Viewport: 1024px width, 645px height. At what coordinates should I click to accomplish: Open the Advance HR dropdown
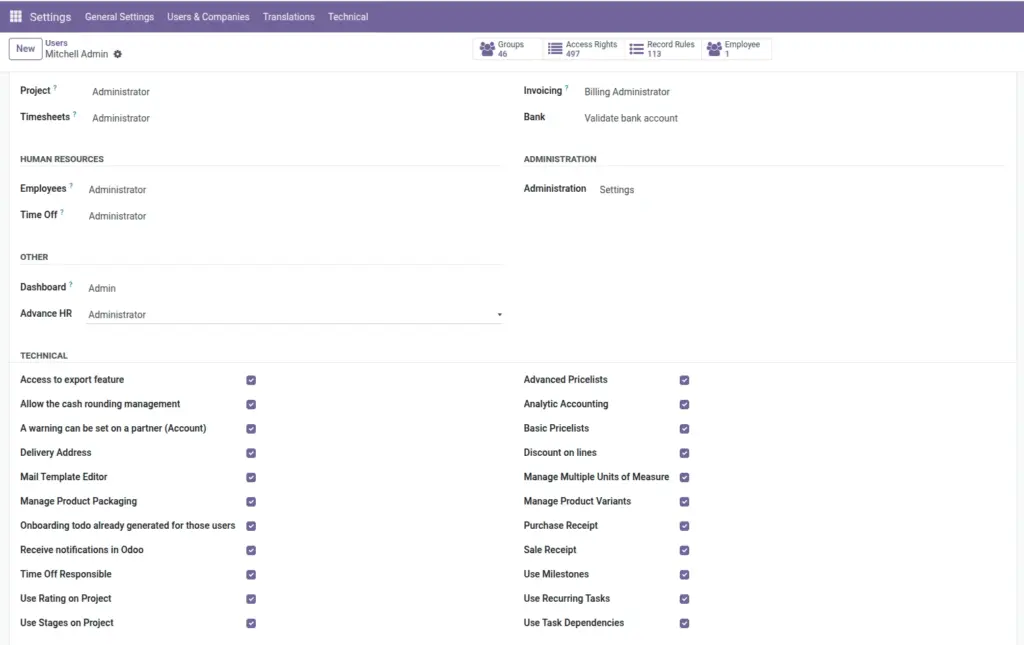(x=295, y=315)
